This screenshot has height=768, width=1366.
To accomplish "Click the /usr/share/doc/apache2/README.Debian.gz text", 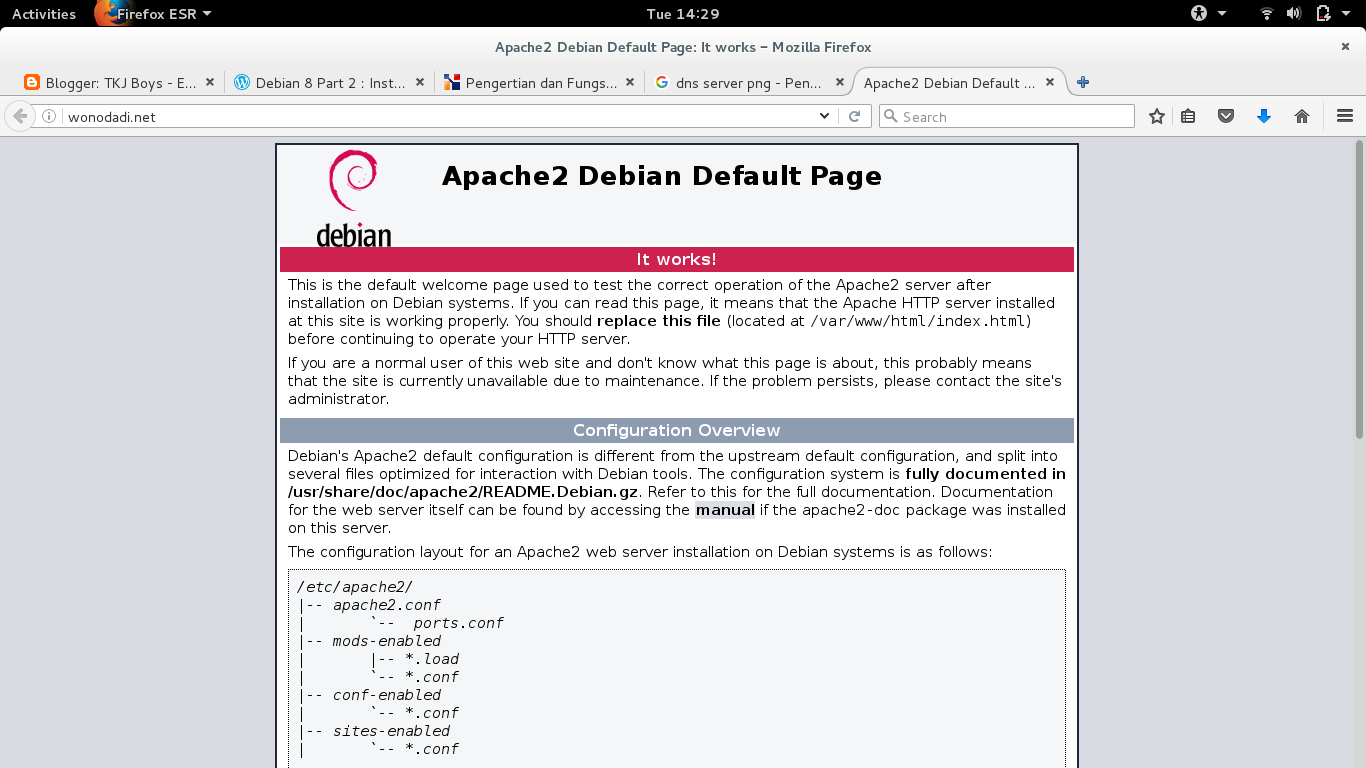I will click(464, 492).
